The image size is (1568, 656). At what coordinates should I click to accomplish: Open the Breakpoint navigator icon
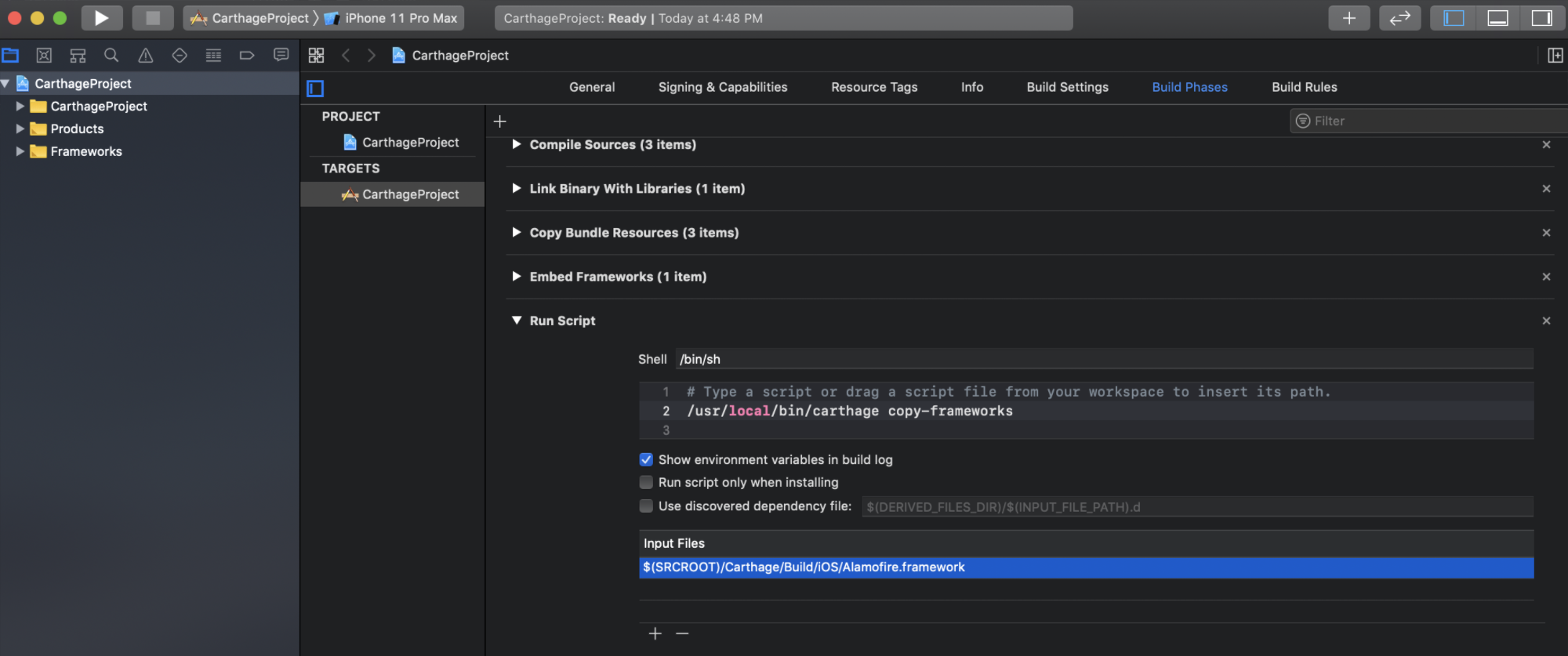(247, 55)
